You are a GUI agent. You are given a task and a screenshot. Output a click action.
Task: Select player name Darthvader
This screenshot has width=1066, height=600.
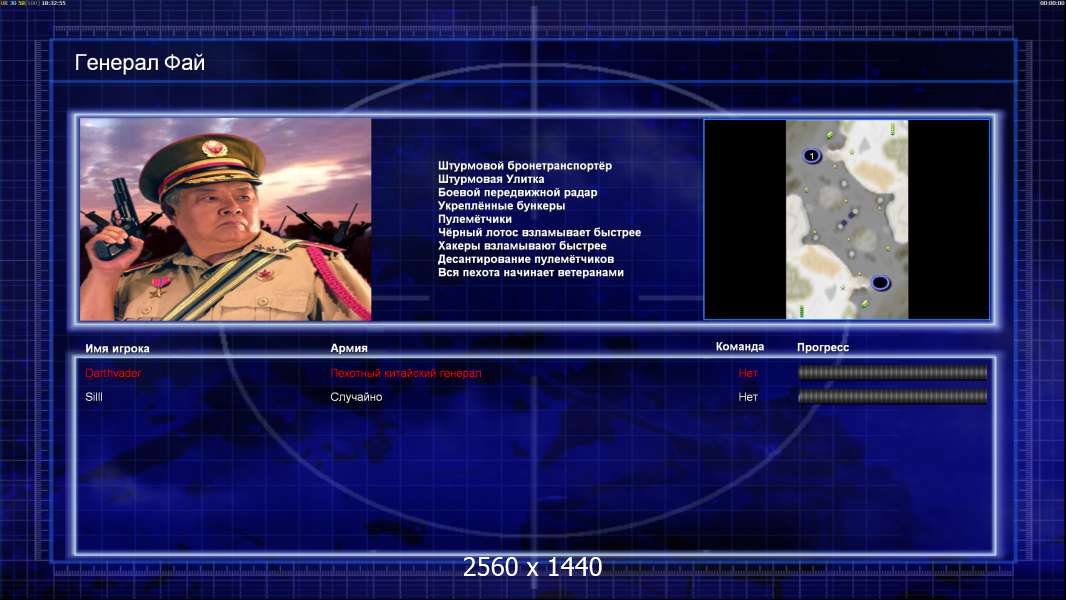113,373
